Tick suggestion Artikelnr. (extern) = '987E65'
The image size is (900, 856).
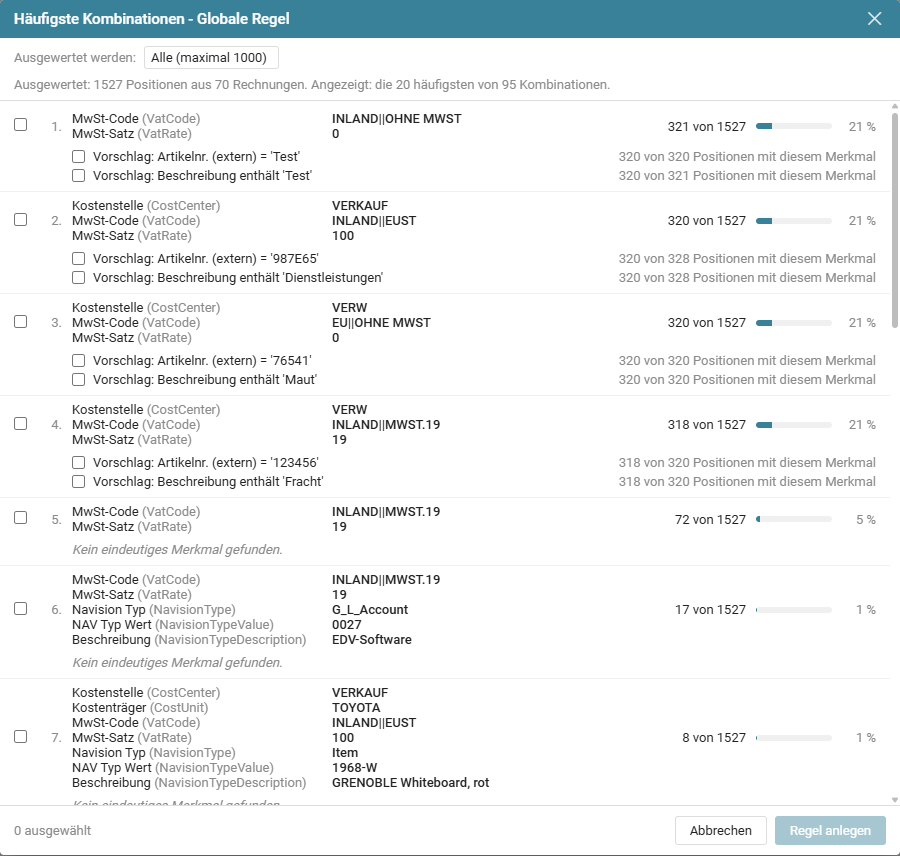(x=79, y=259)
